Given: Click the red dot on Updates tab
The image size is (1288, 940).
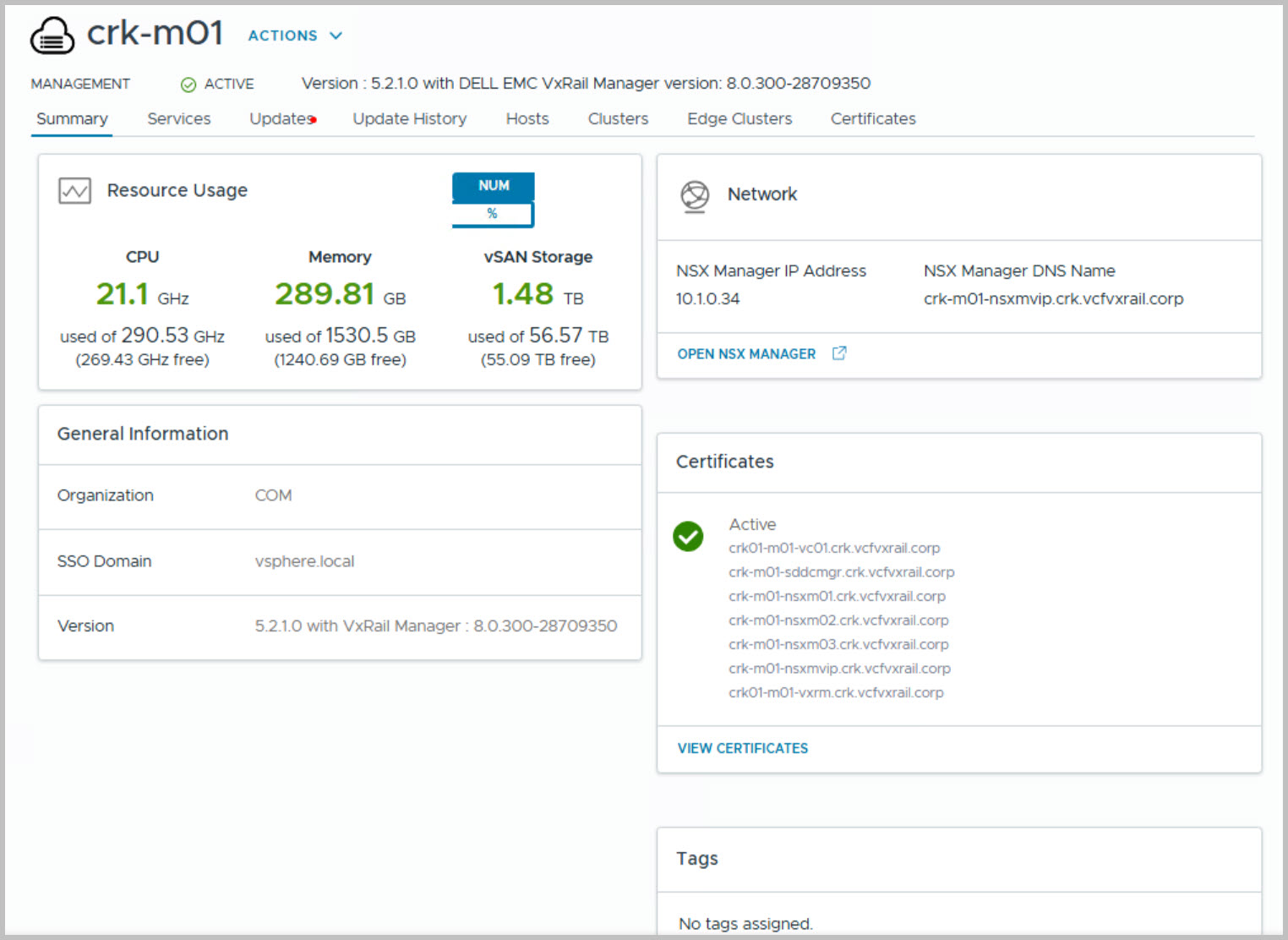Looking at the screenshot, I should click(x=314, y=120).
